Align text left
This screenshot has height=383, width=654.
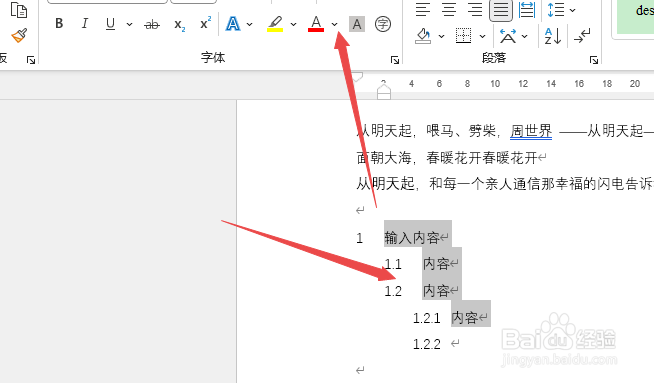click(x=423, y=9)
